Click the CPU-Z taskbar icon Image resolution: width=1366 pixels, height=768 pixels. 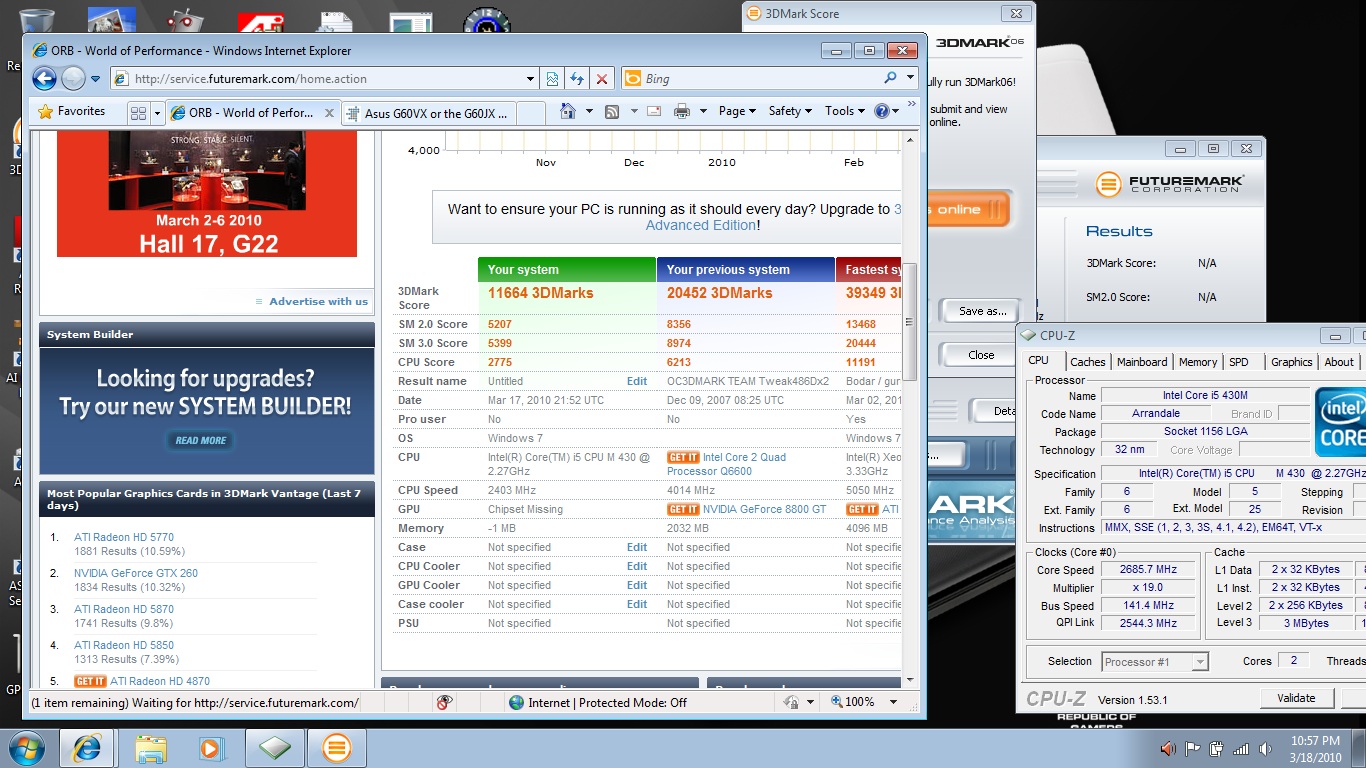click(275, 748)
